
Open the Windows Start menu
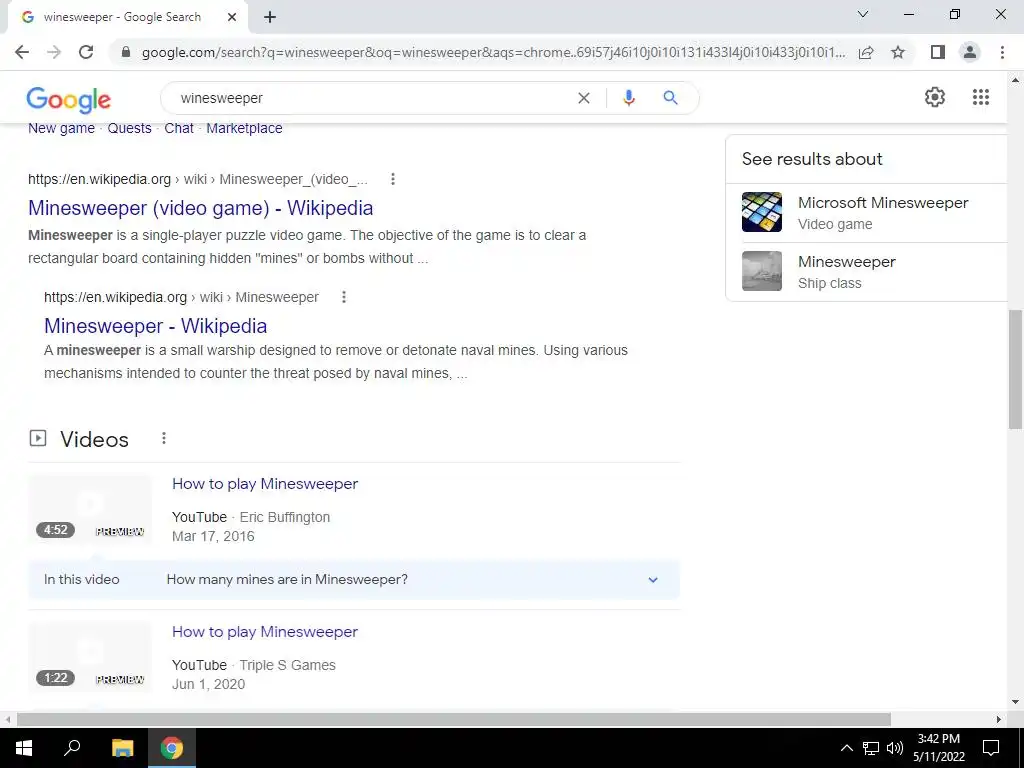pos(24,748)
